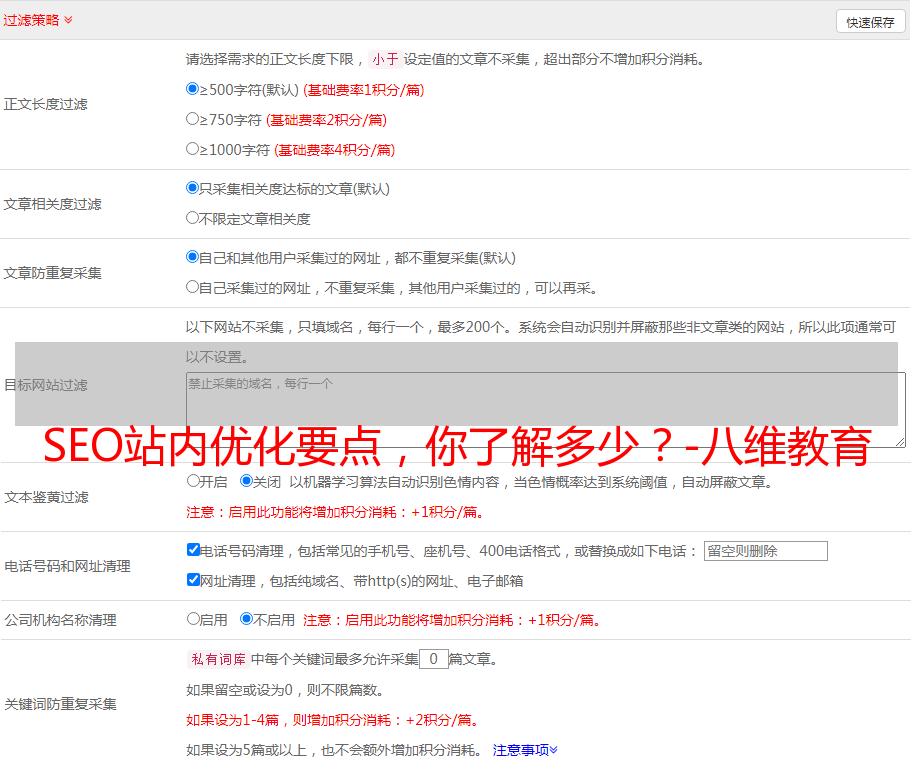Viewport: 912px width, 768px height.
Task: Choose 只采集相关度达标的文章(默认) option
Action: (193, 188)
